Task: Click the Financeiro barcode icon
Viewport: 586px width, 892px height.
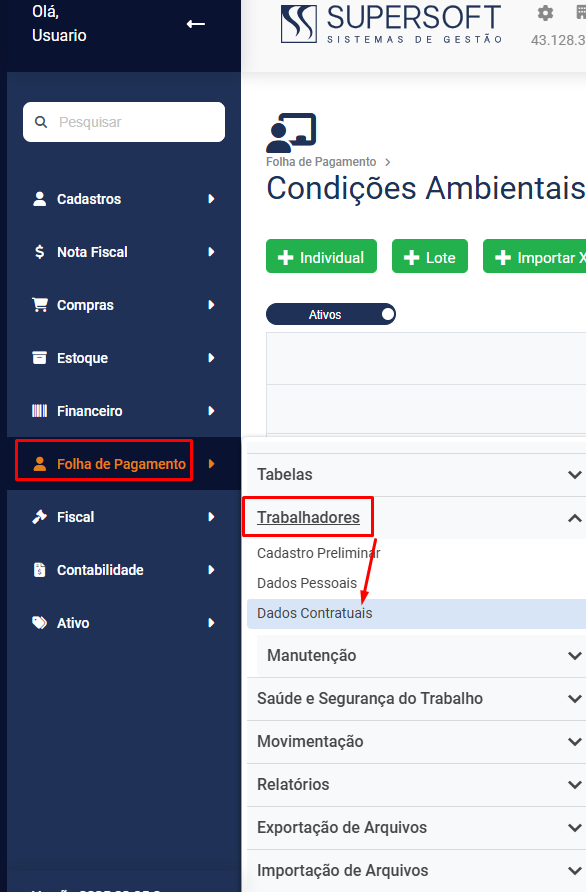Action: pyautogui.click(x=39, y=411)
